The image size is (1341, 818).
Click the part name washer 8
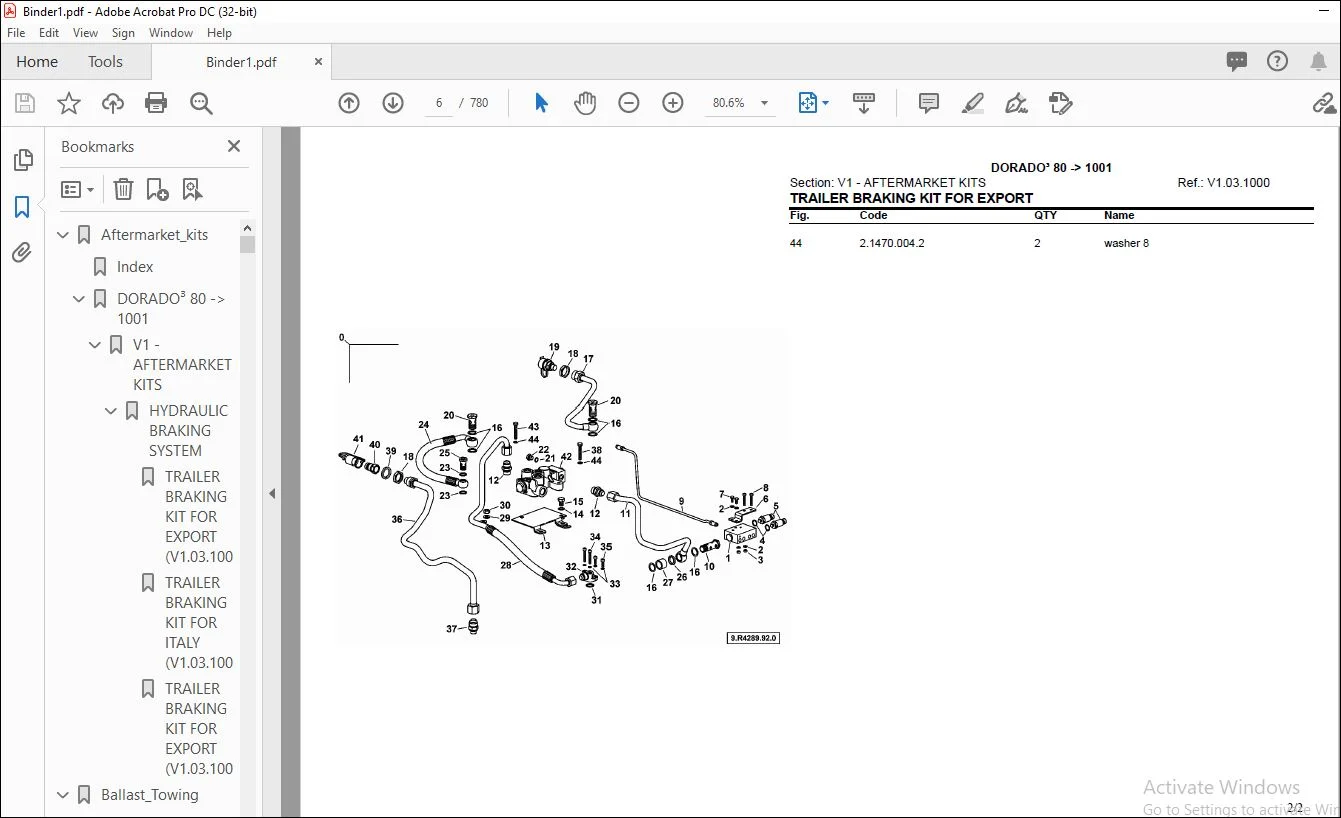(1126, 243)
